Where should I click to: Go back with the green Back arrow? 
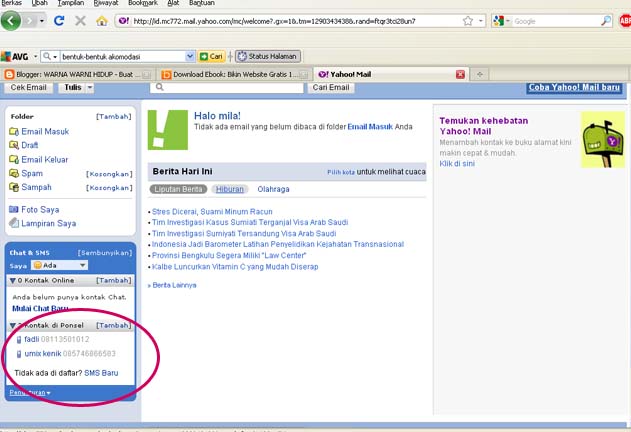coord(11,21)
